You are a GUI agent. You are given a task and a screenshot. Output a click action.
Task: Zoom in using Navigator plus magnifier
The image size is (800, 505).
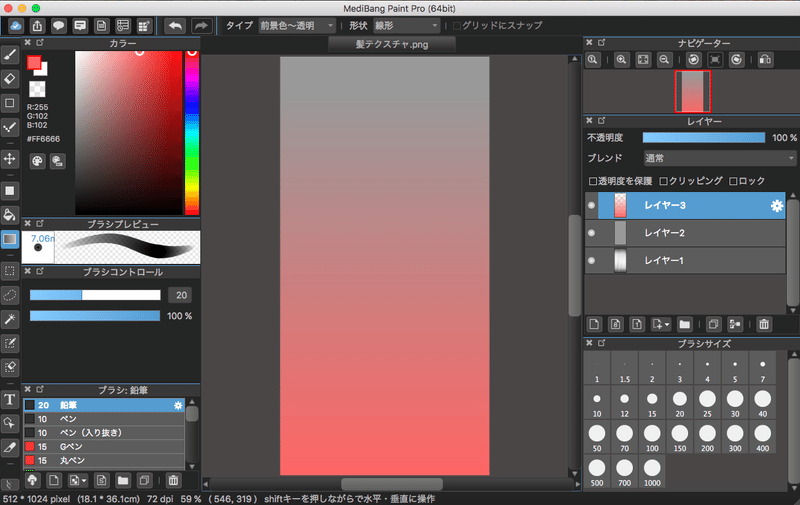coord(621,60)
